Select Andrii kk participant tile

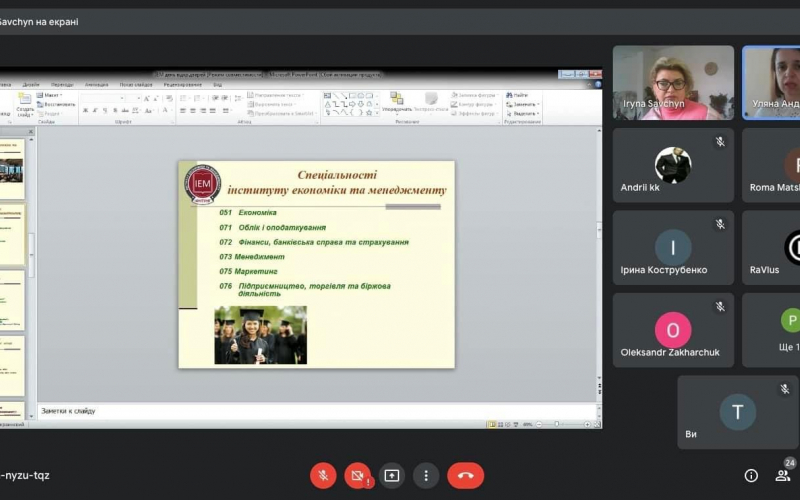673,165
